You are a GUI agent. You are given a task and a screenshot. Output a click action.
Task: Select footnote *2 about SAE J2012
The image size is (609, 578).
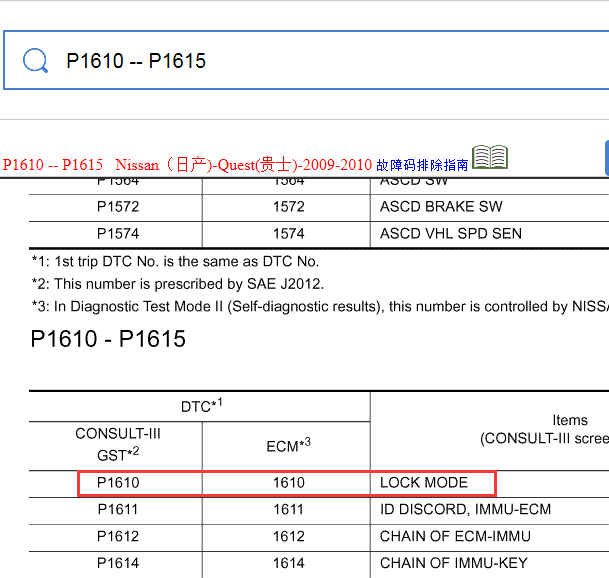(177, 284)
